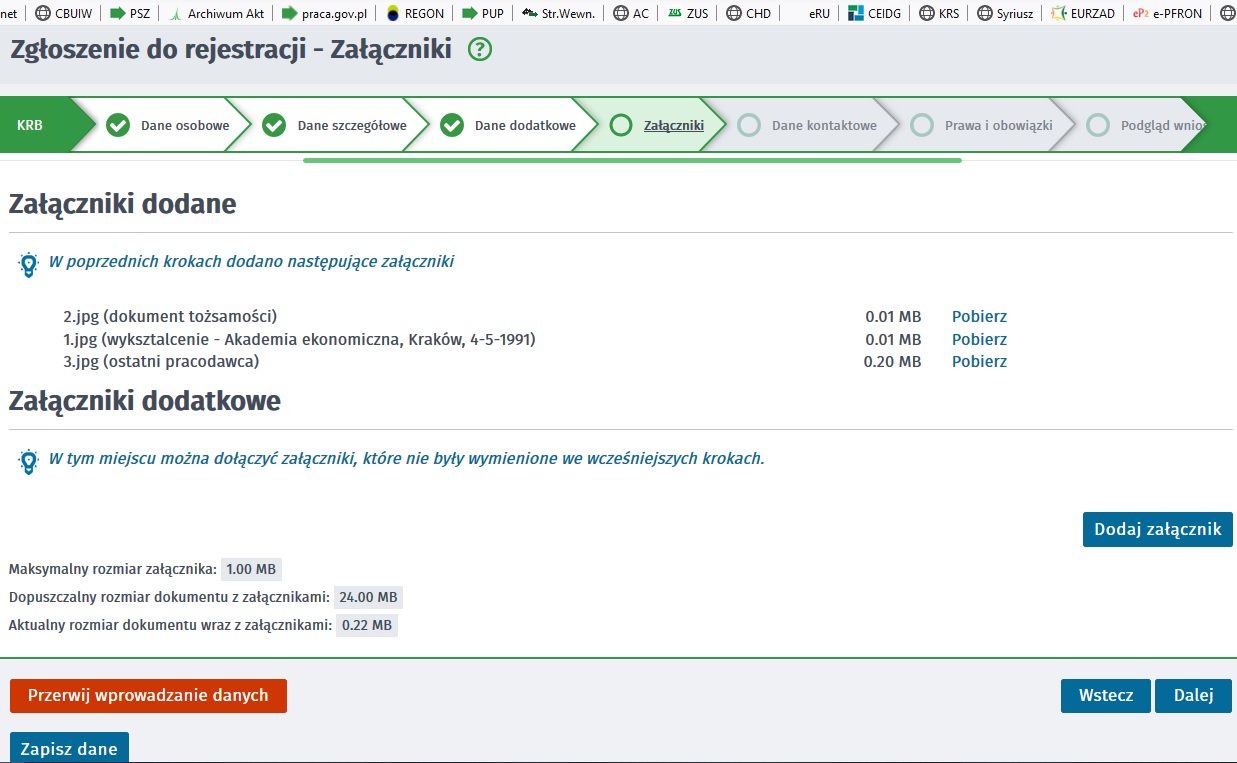Click the hint bulb icon under Załączniki dodatkowe
Viewport: 1237px width, 763px height.
pos(28,462)
